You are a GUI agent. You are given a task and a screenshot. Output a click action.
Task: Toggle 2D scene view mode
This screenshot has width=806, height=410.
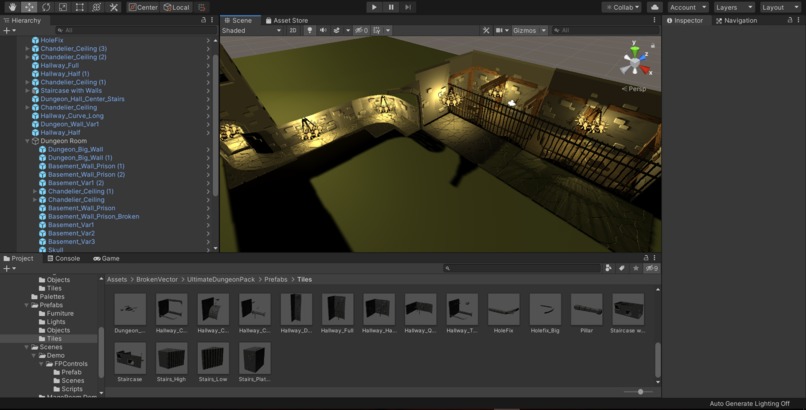coord(293,30)
